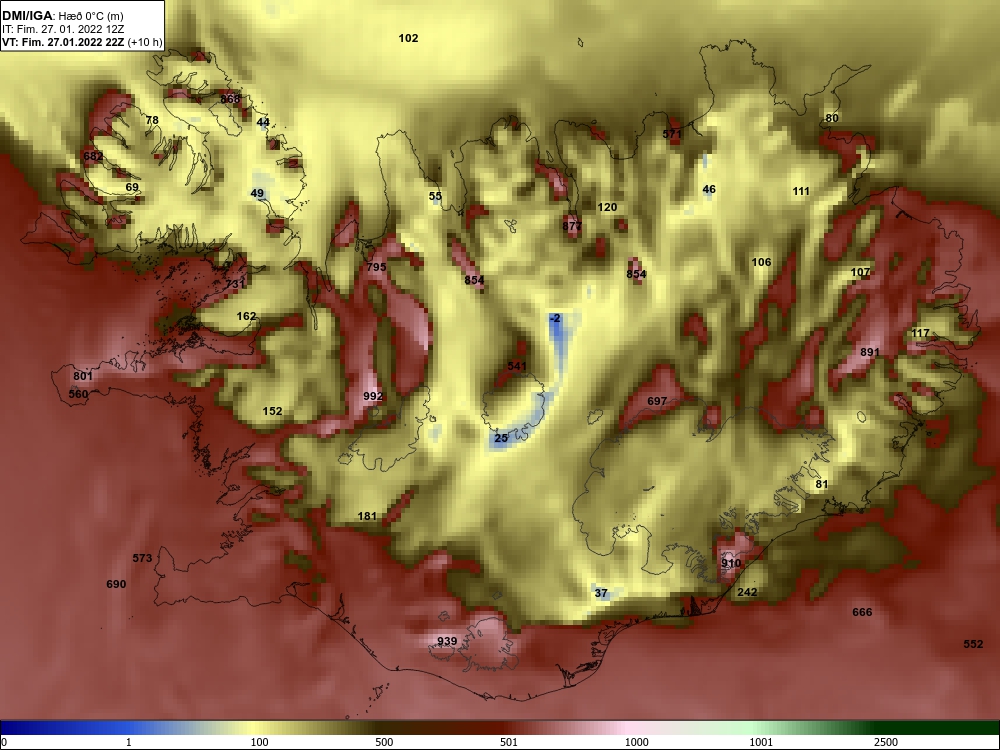Viewport: 1000px width, 750px height.
Task: Click the legend label 100 under the color scale
Action: [259, 742]
